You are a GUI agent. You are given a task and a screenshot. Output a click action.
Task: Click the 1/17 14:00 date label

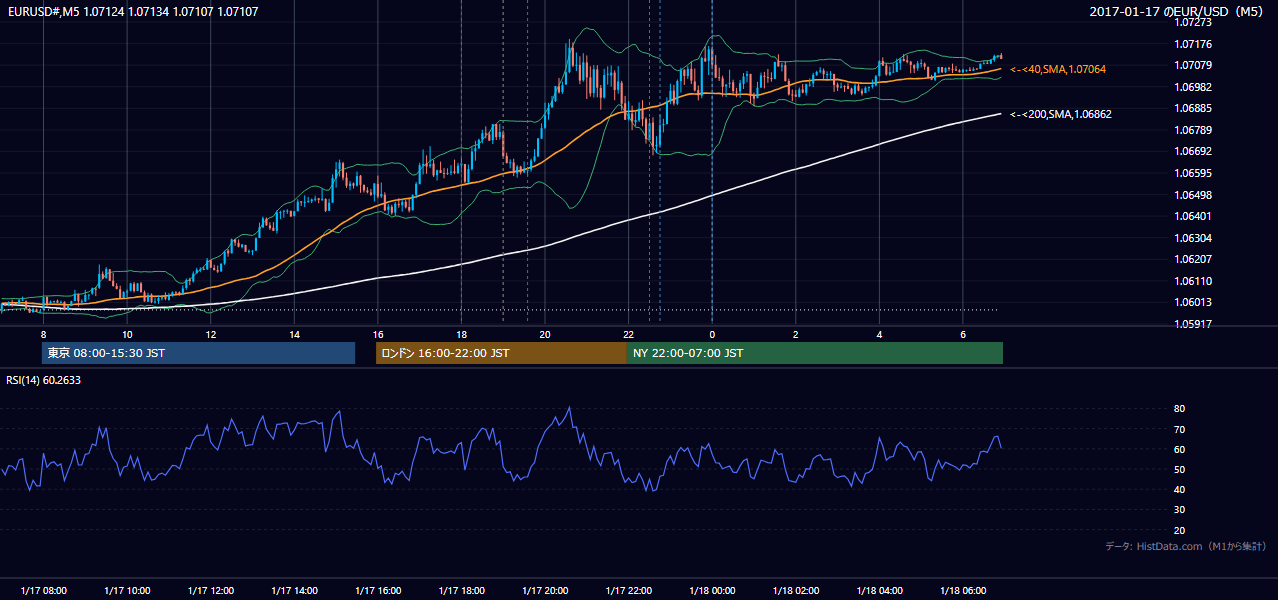[x=295, y=591]
